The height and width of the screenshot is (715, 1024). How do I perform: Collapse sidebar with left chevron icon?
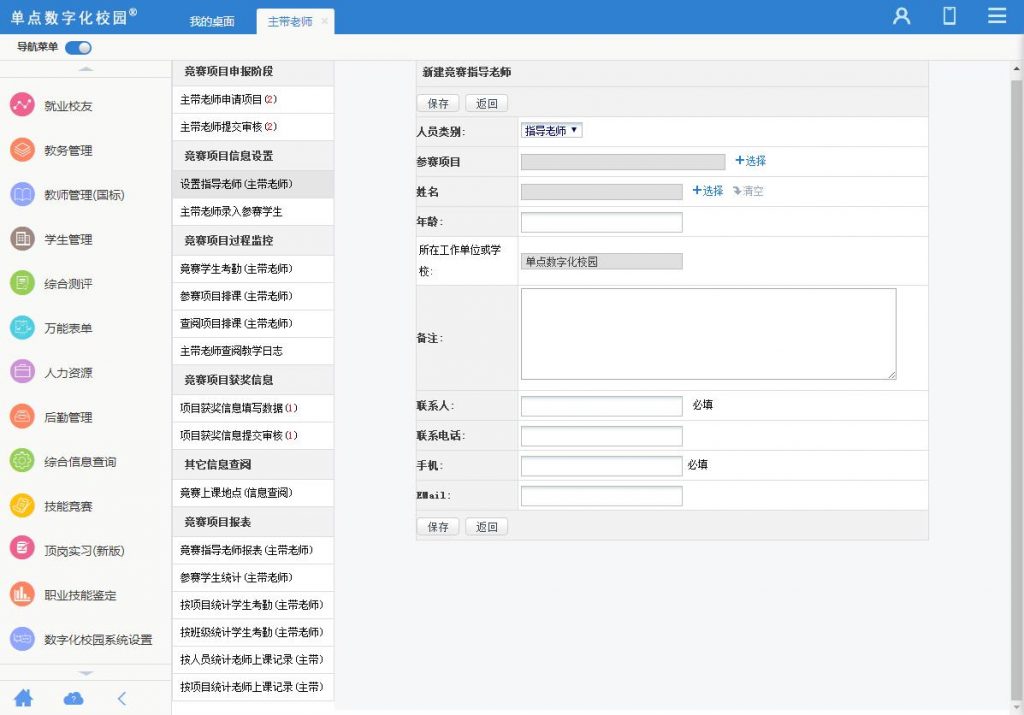tap(122, 699)
